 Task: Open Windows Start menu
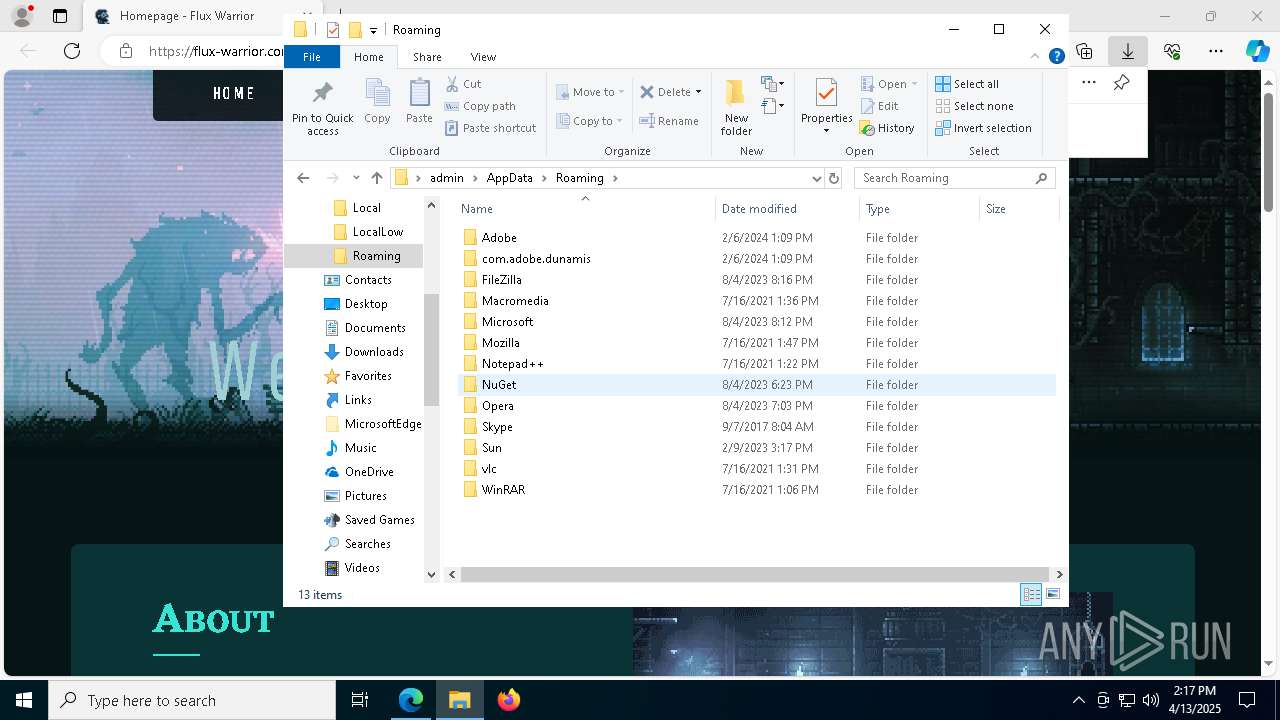(x=24, y=700)
